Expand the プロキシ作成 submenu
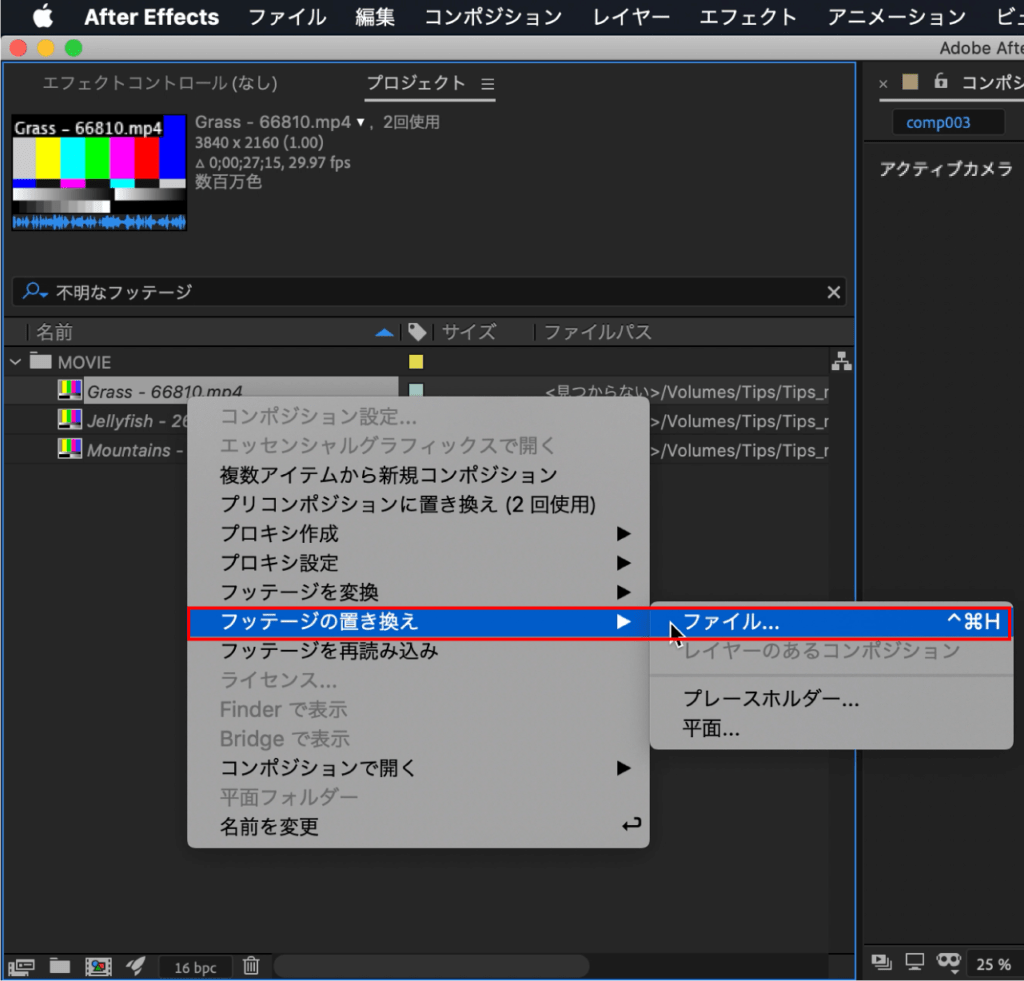The width and height of the screenshot is (1024, 981). [x=418, y=534]
